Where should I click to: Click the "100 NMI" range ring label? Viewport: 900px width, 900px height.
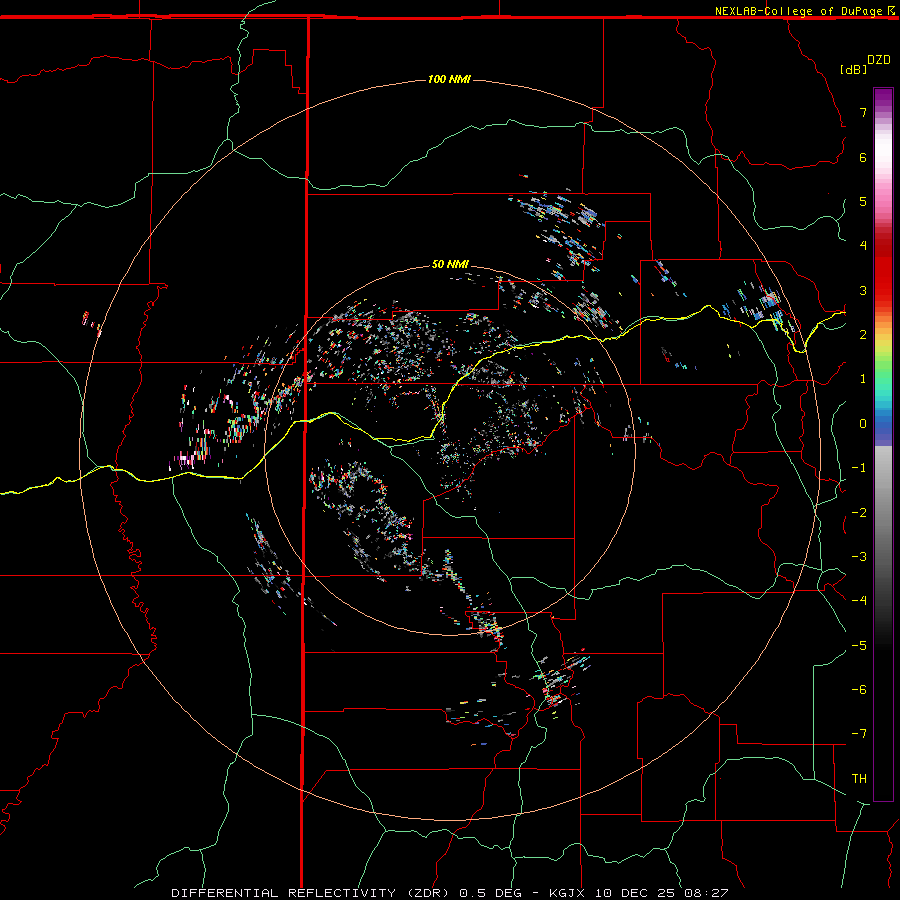click(449, 79)
